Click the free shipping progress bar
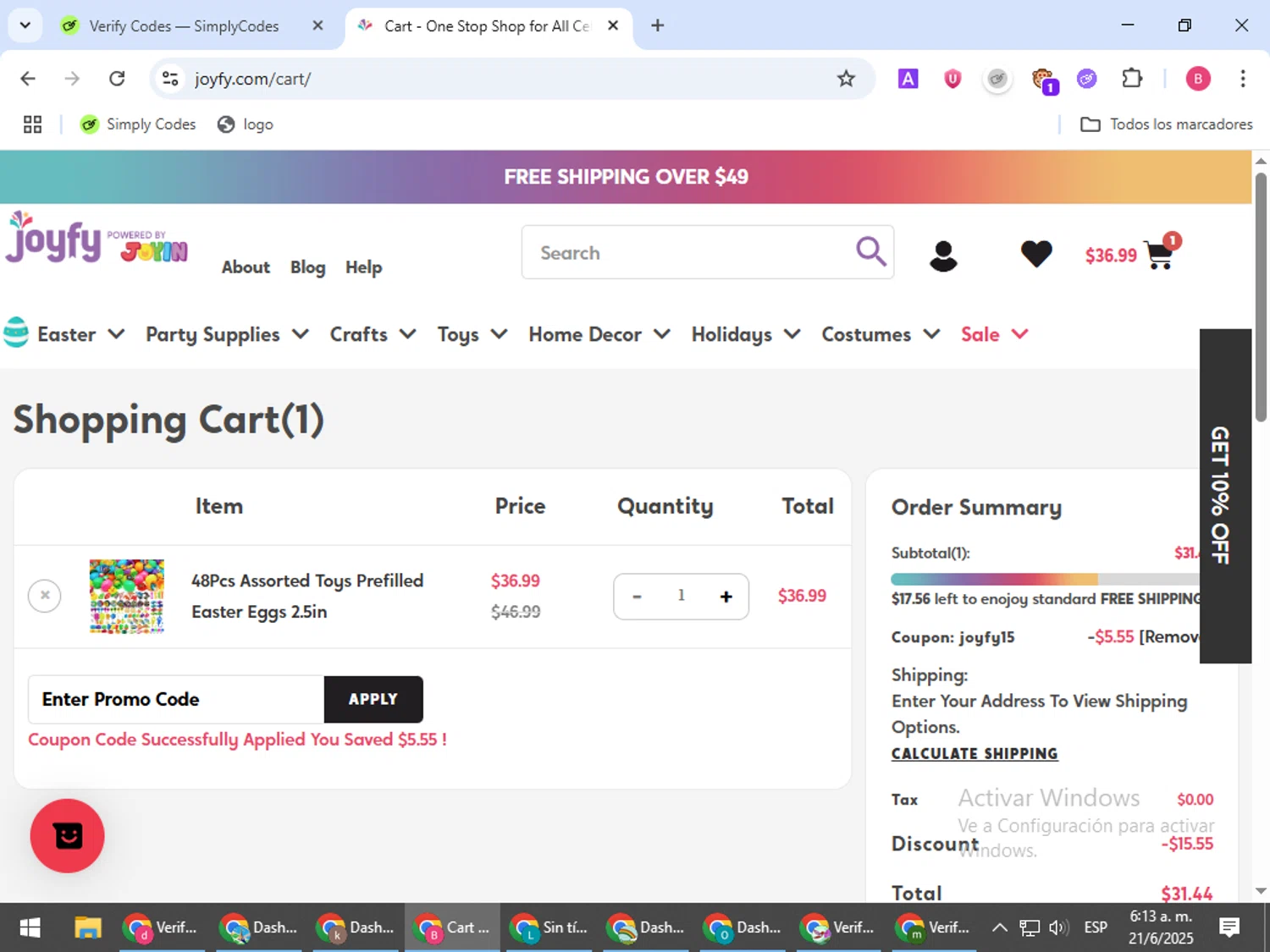This screenshot has height=952, width=1270. tap(1045, 579)
